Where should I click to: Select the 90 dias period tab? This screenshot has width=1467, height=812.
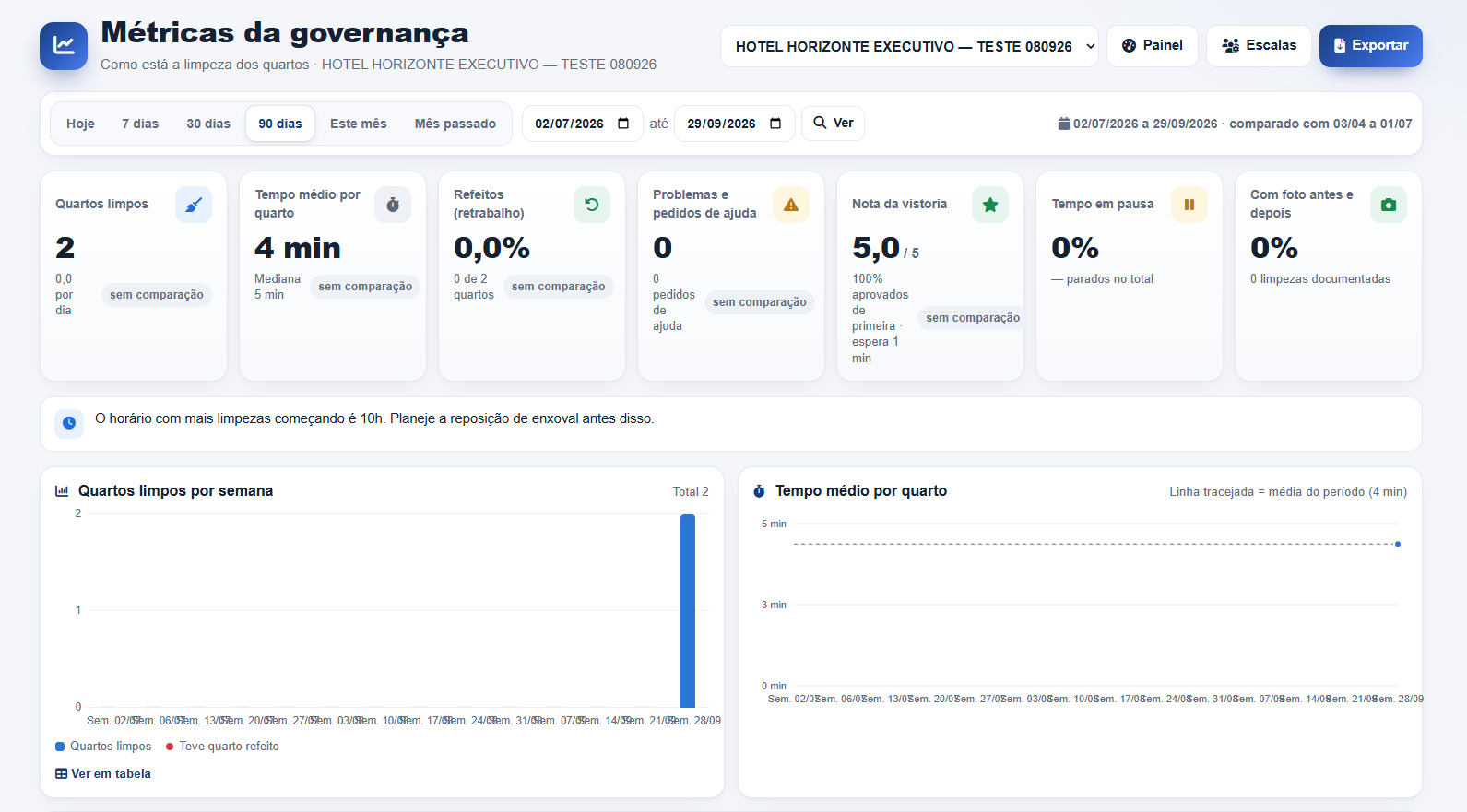280,124
